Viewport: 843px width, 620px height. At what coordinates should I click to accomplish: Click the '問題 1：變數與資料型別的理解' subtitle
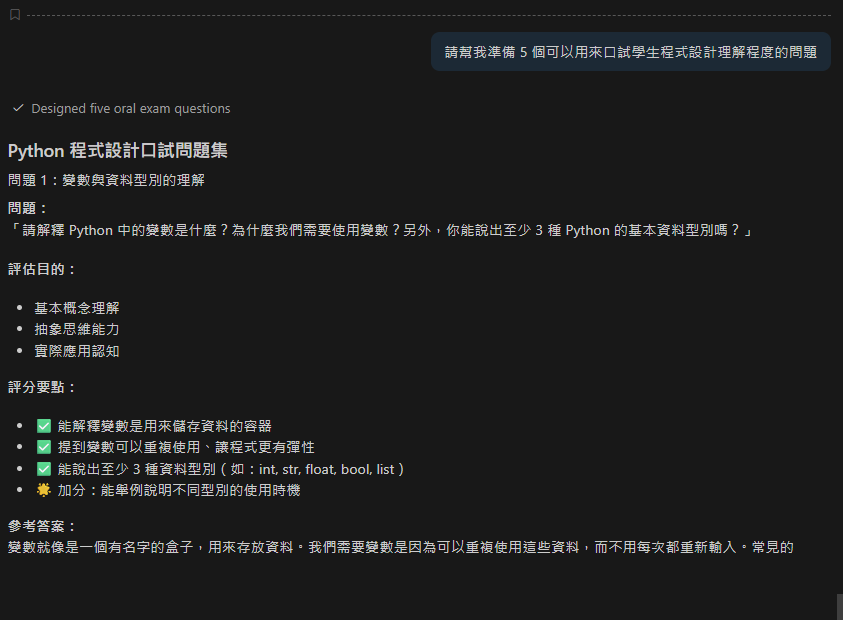pyautogui.click(x=107, y=180)
